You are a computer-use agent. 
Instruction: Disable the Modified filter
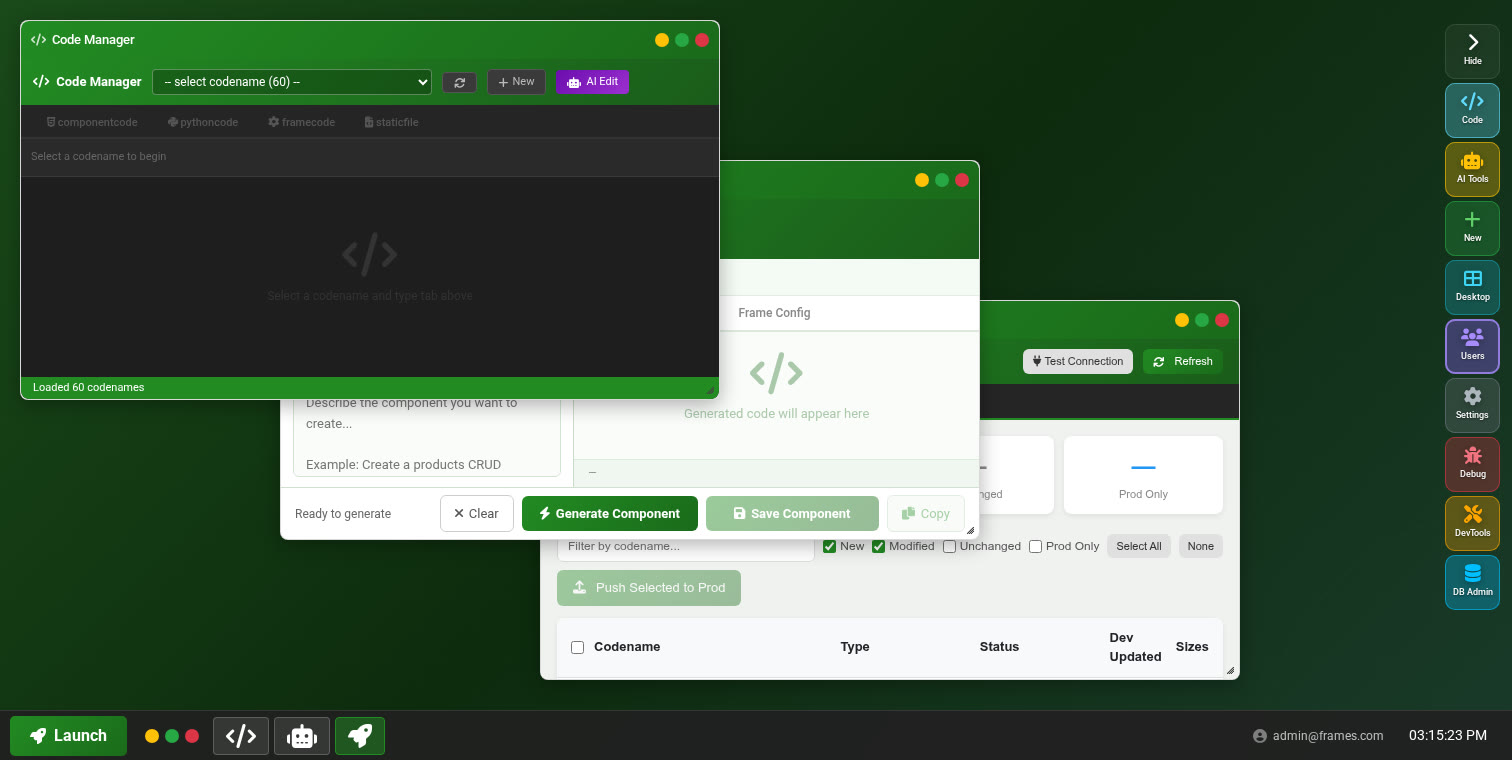[x=878, y=546]
